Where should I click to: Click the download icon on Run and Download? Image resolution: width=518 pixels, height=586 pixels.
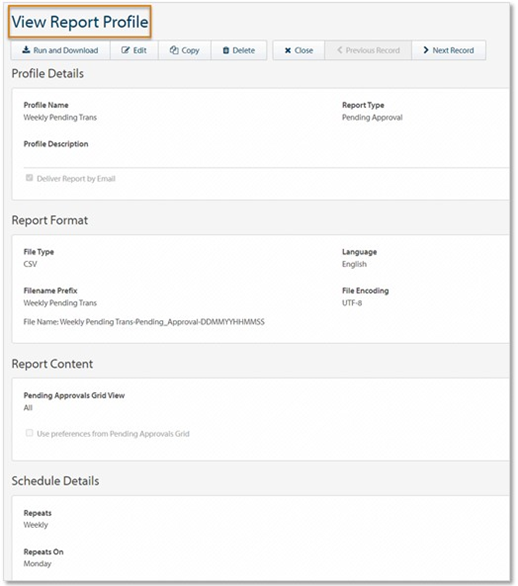pyautogui.click(x=26, y=50)
